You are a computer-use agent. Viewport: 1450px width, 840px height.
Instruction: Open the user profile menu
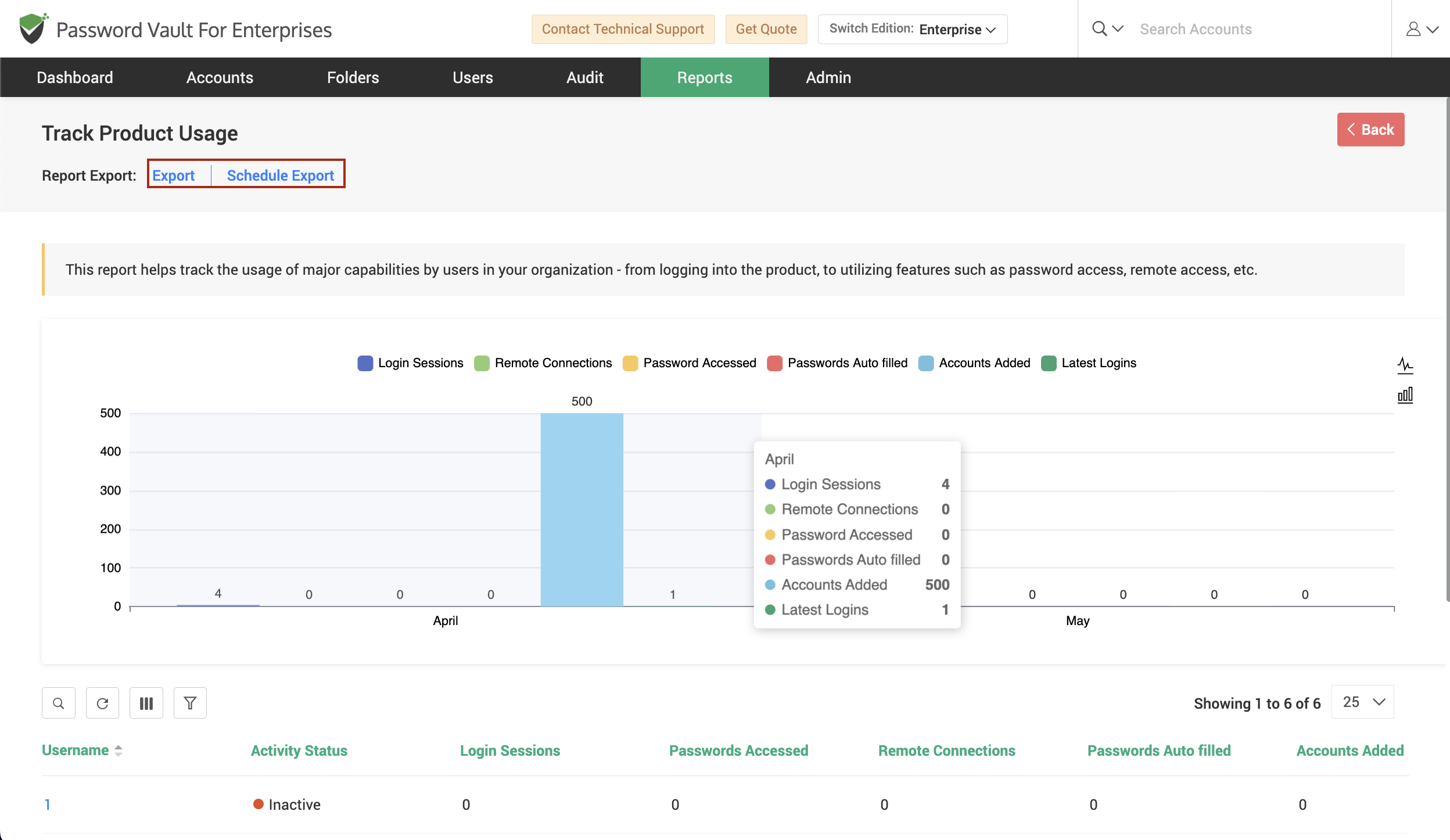coord(1422,29)
